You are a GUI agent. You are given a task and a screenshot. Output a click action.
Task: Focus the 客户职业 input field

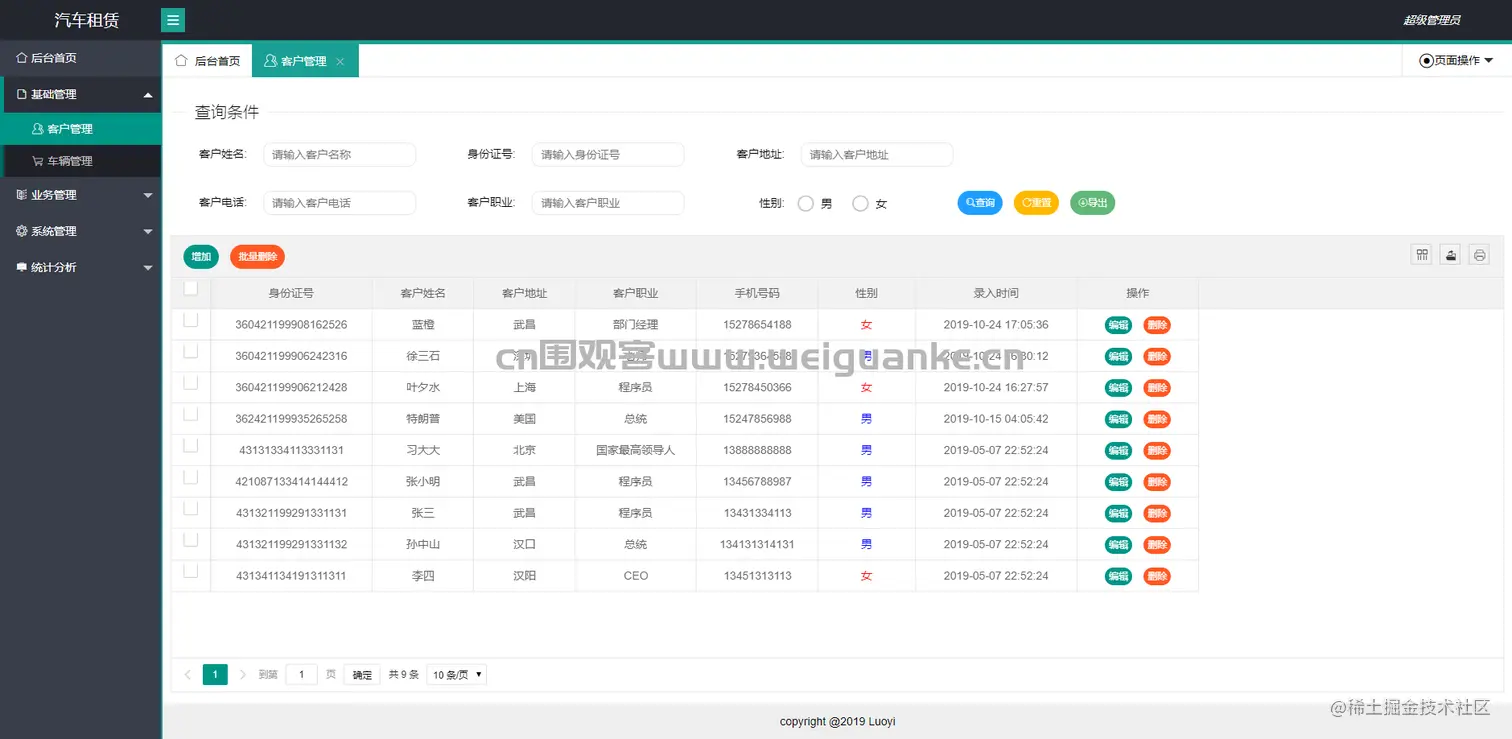pyautogui.click(x=608, y=203)
